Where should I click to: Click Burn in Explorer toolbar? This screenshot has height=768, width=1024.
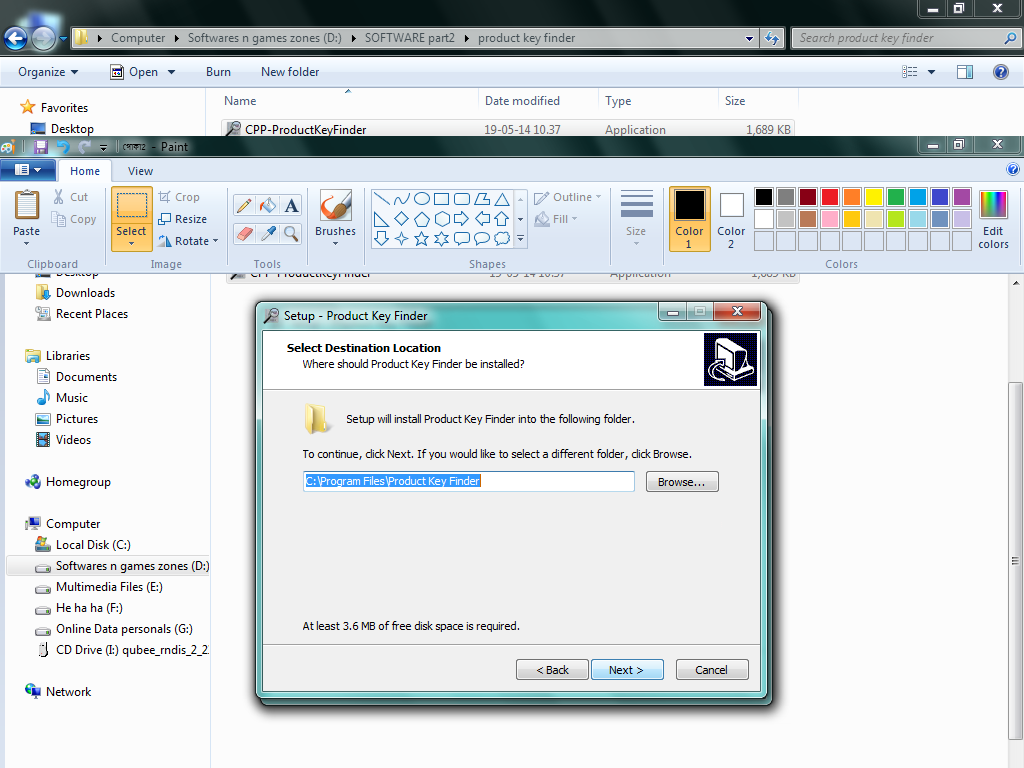[218, 72]
